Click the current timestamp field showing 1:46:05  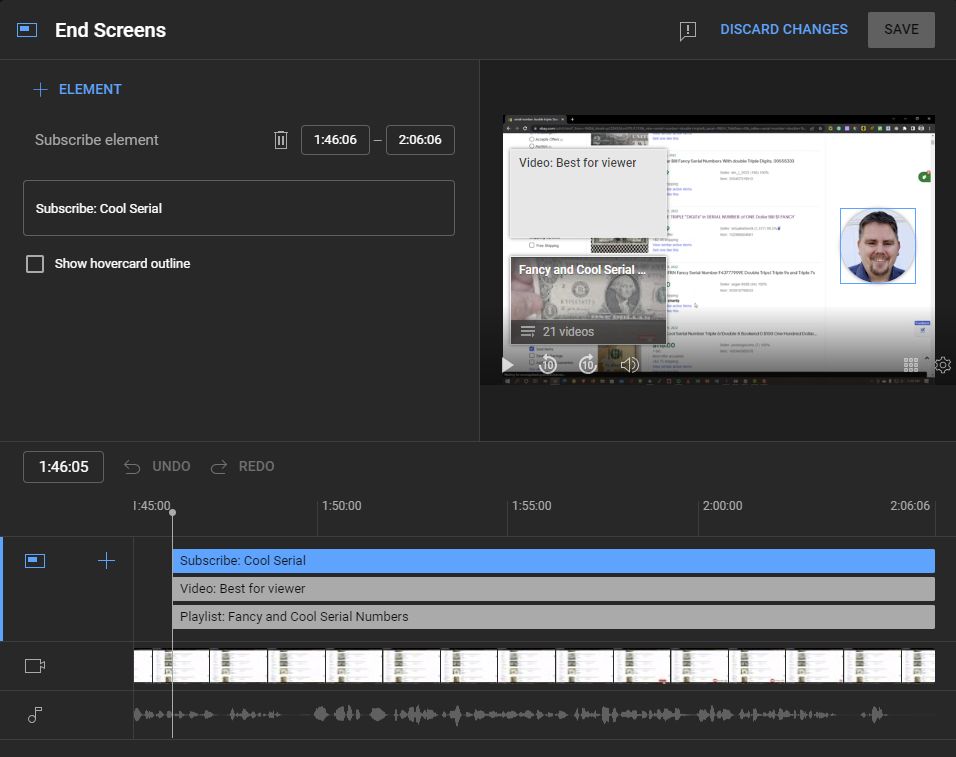(63, 466)
